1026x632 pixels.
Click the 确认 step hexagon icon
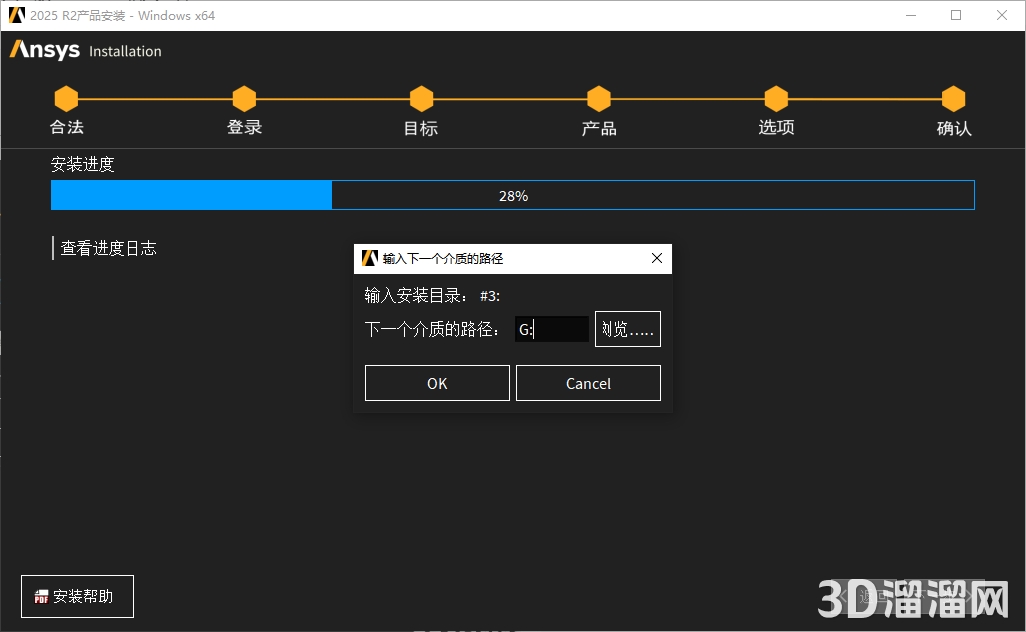pyautogui.click(x=953, y=98)
